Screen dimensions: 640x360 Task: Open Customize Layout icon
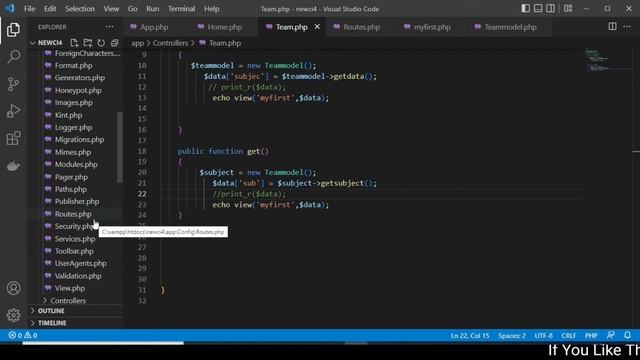(x=568, y=9)
